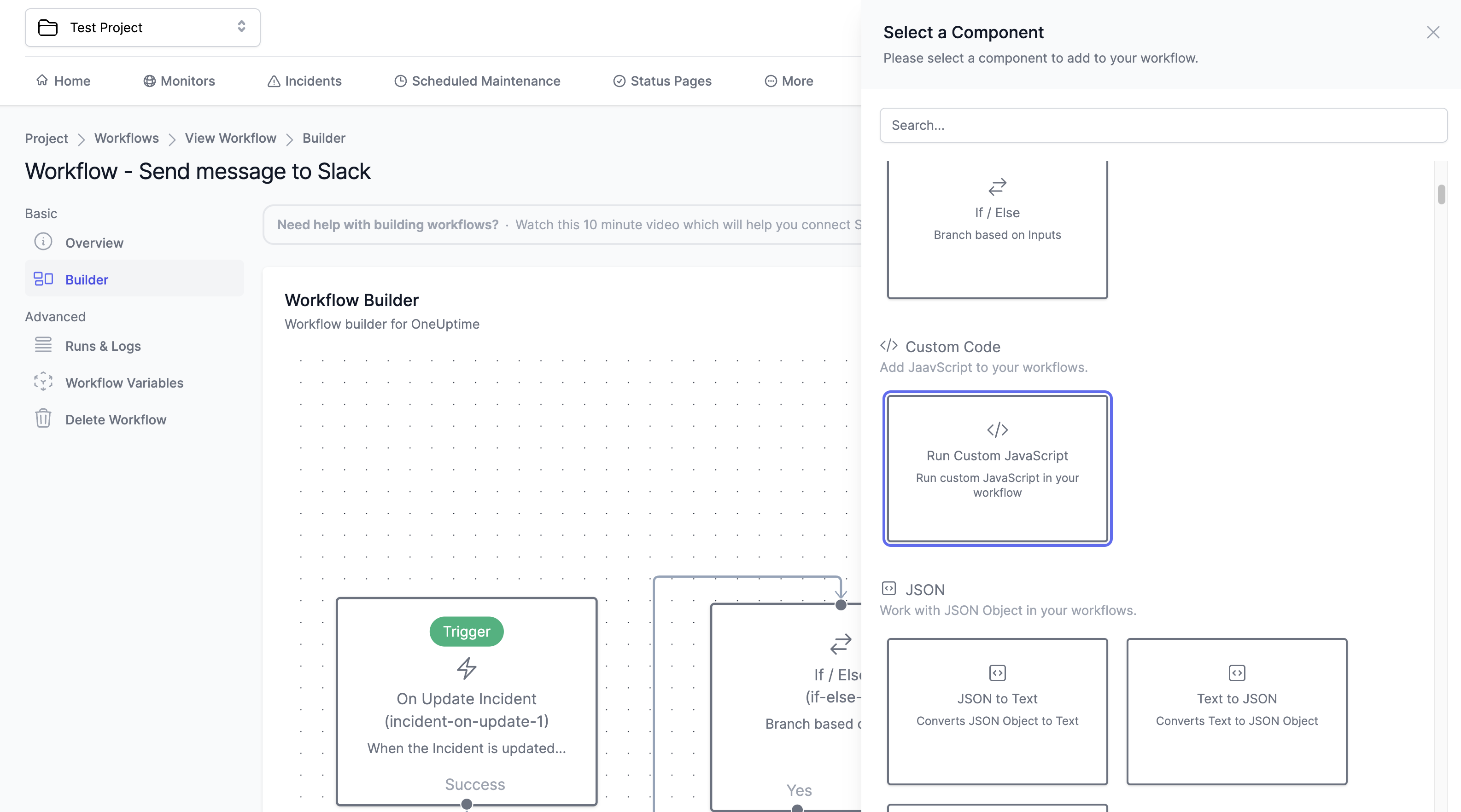Click the Status Pages check-circle icon
The width and height of the screenshot is (1461, 812).
(619, 81)
